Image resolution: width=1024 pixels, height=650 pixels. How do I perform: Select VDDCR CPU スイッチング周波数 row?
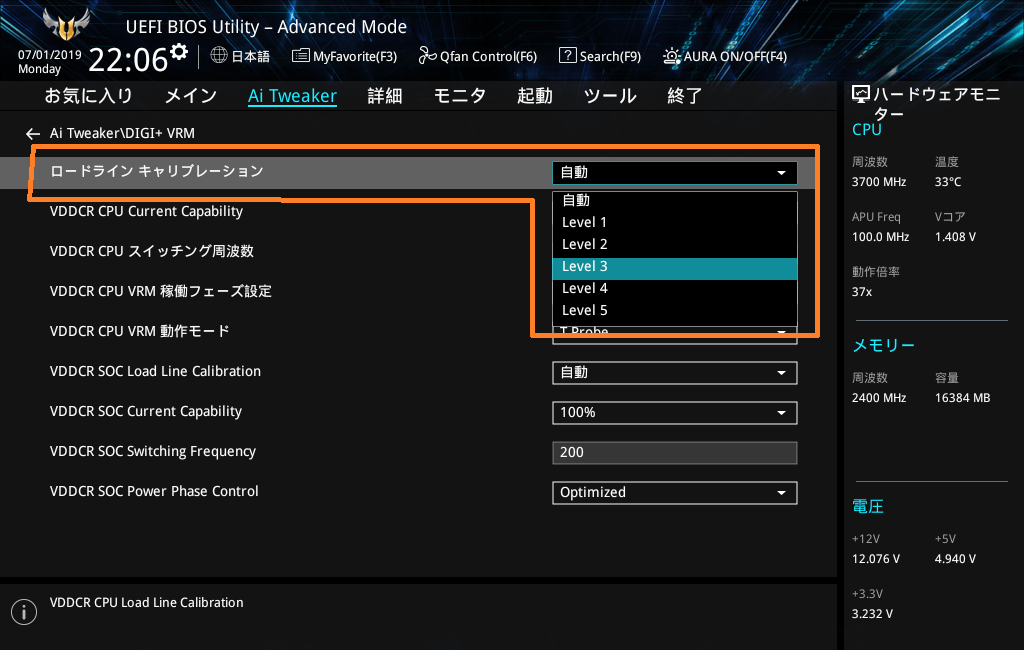pos(152,252)
